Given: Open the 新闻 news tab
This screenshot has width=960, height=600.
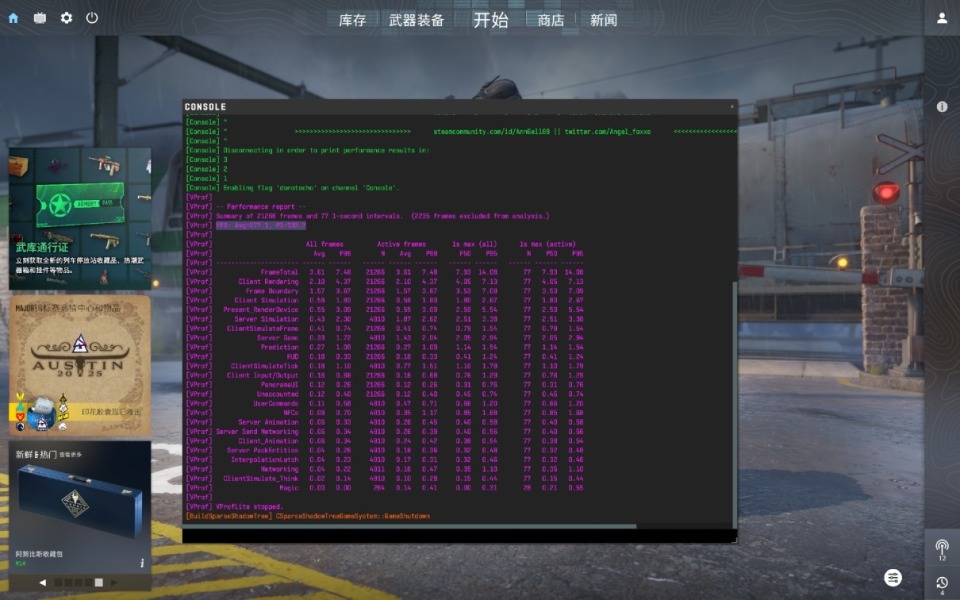Looking at the screenshot, I should pos(603,20).
